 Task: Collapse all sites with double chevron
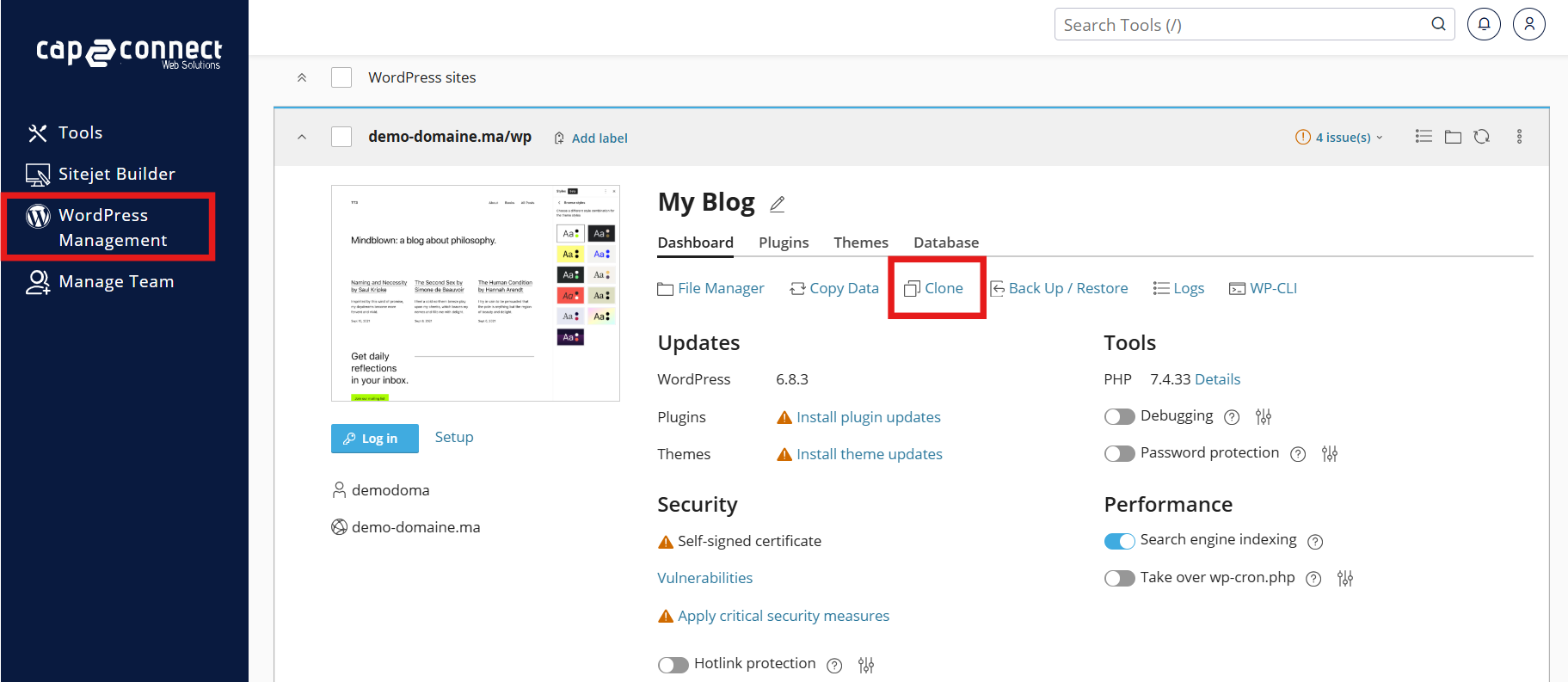[x=302, y=77]
